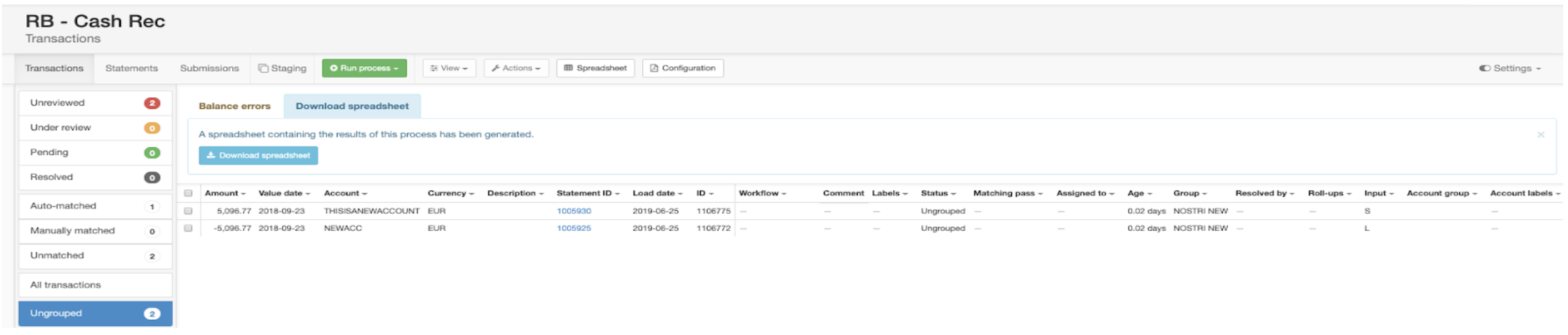The image size is (1568, 335).
Task: Open the Matching pass column menu
Action: 1008,194
